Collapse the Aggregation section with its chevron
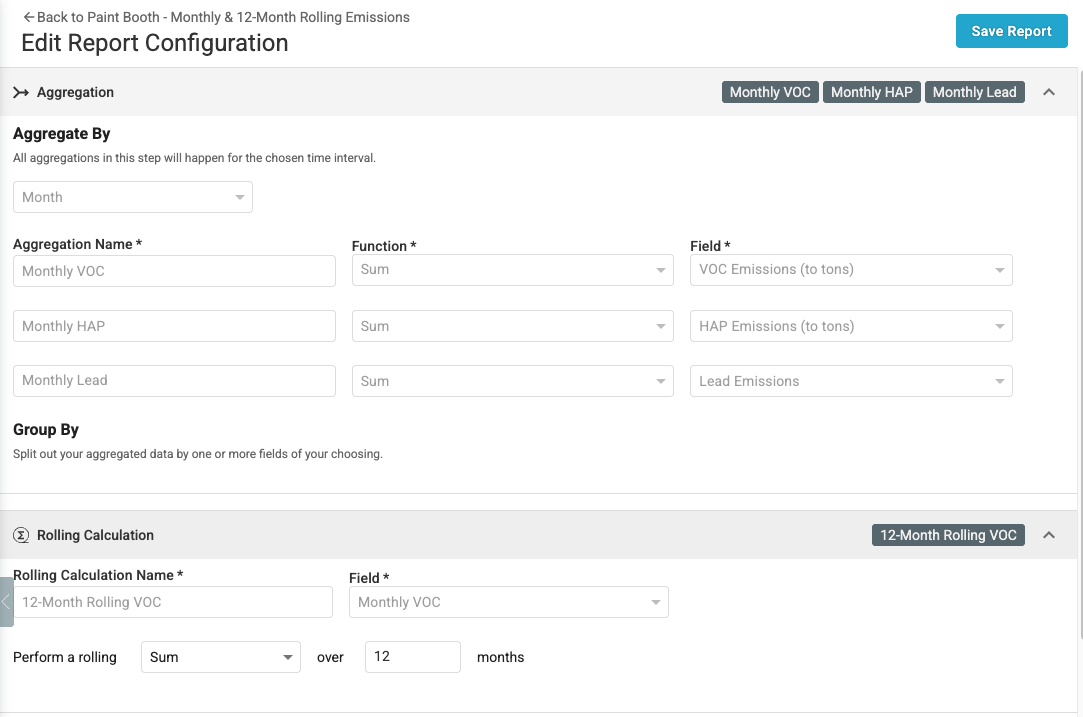 click(x=1048, y=92)
